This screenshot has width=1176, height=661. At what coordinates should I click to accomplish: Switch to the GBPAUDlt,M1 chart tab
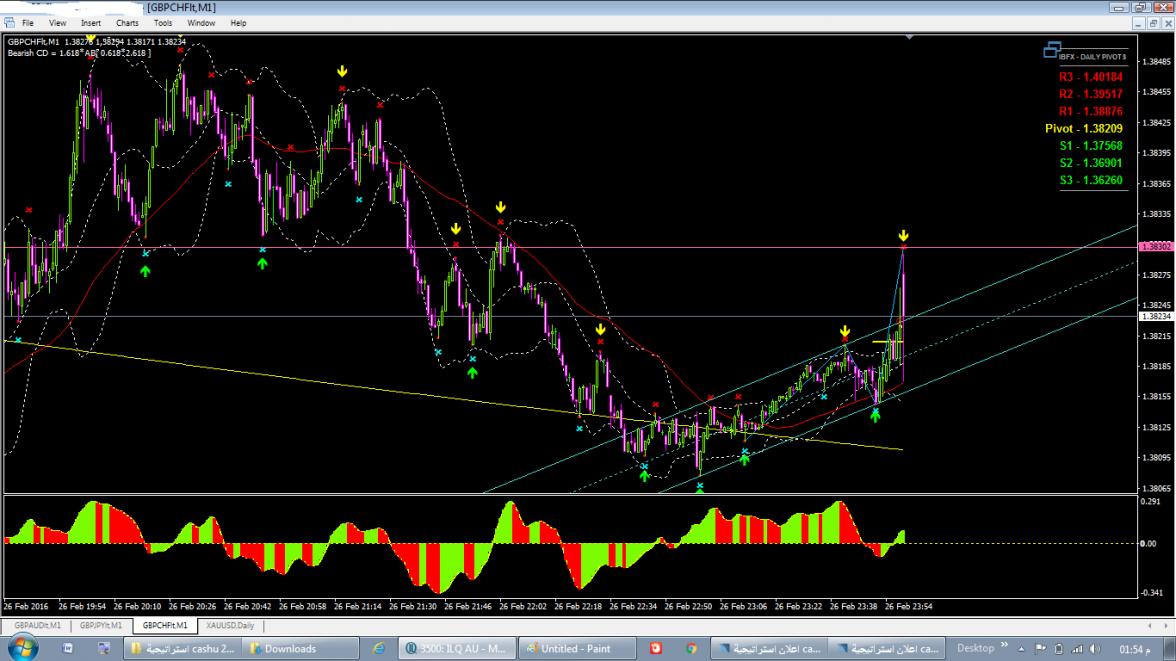38,625
